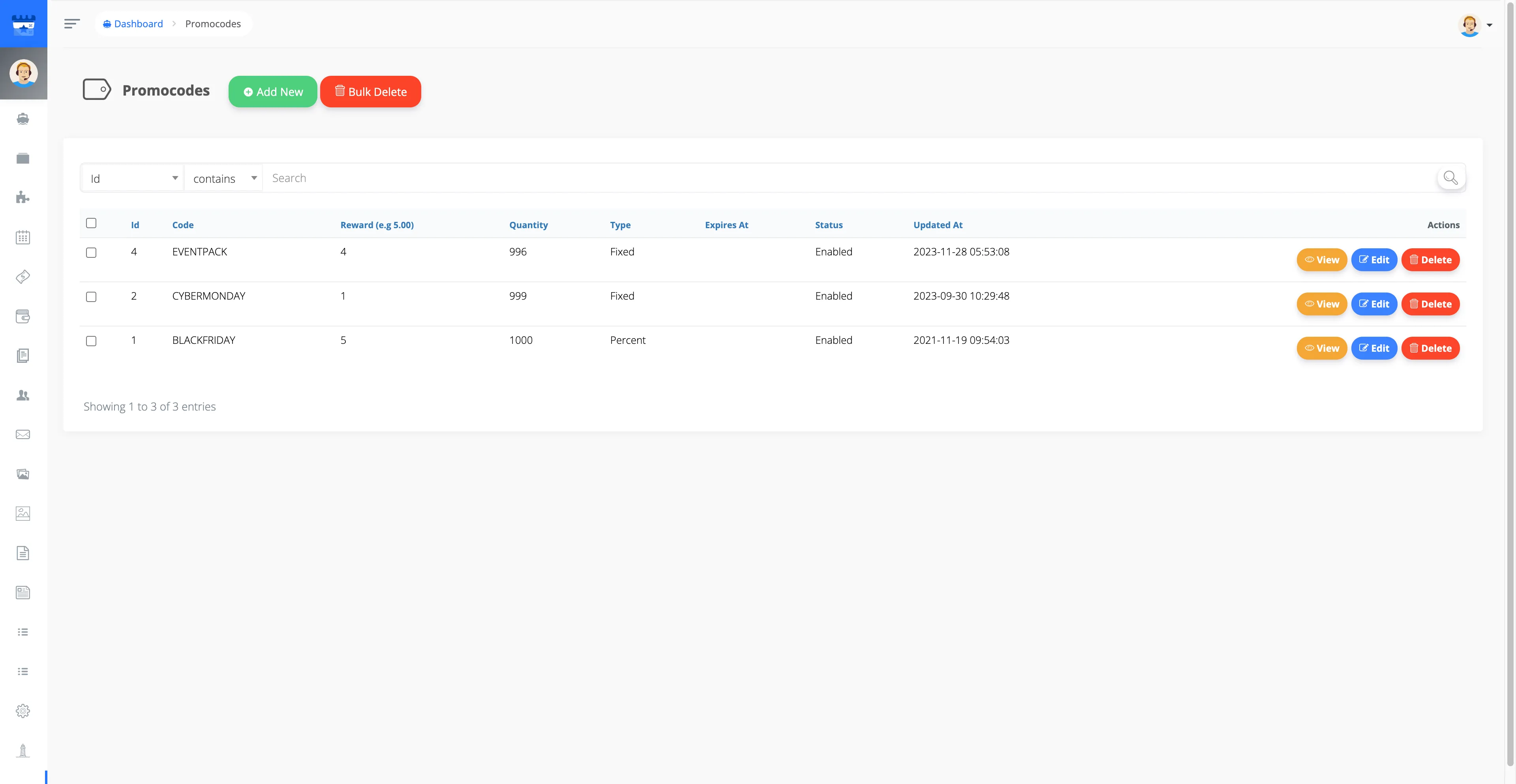Click the calendar icon in the sidebar
This screenshot has width=1516, height=784.
[23, 237]
